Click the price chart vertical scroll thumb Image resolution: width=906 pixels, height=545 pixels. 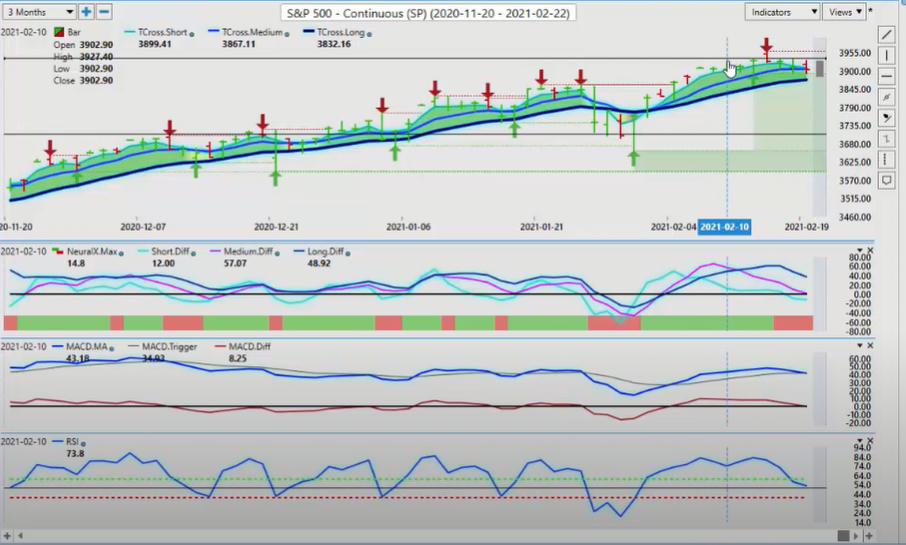819,69
